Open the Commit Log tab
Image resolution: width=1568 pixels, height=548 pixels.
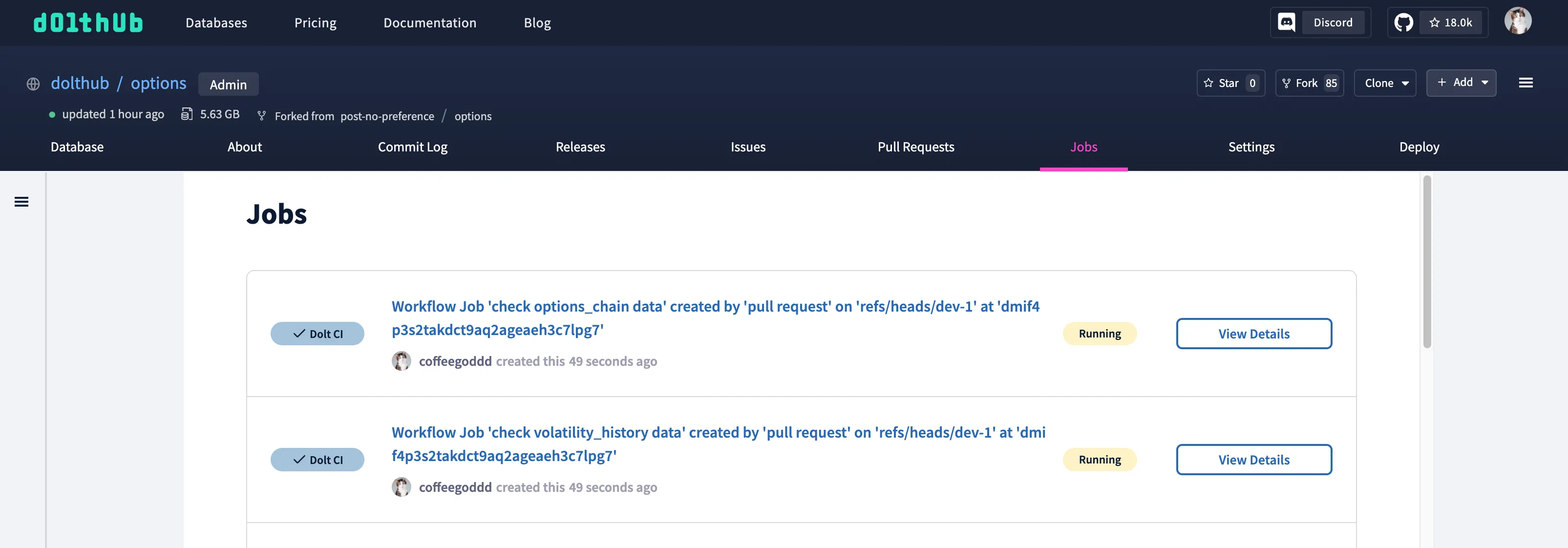(x=413, y=147)
